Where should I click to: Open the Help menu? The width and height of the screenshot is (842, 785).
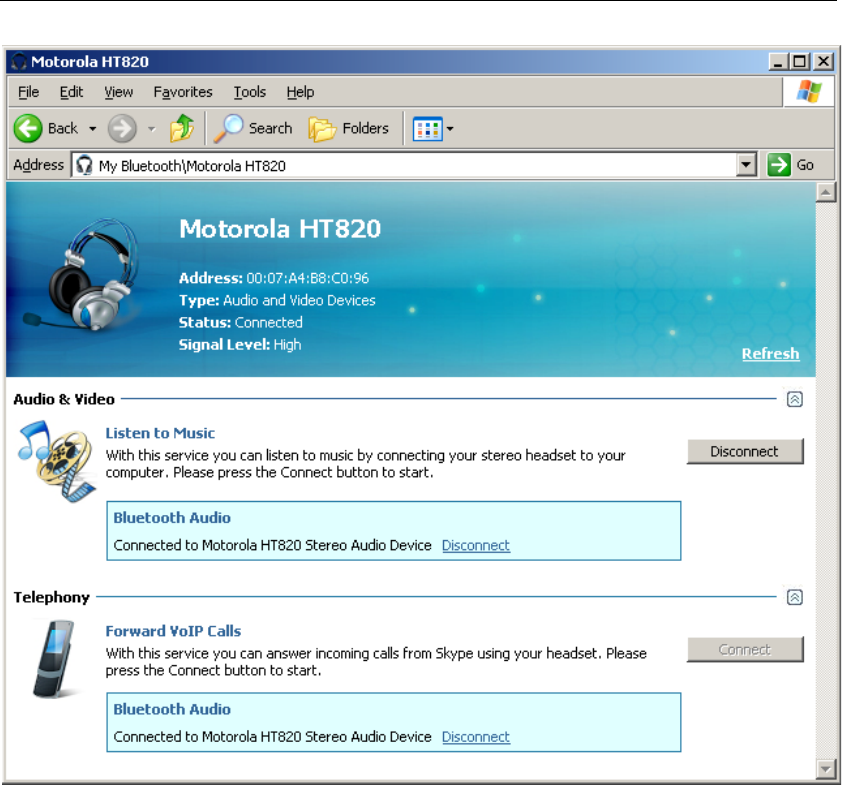(x=300, y=92)
